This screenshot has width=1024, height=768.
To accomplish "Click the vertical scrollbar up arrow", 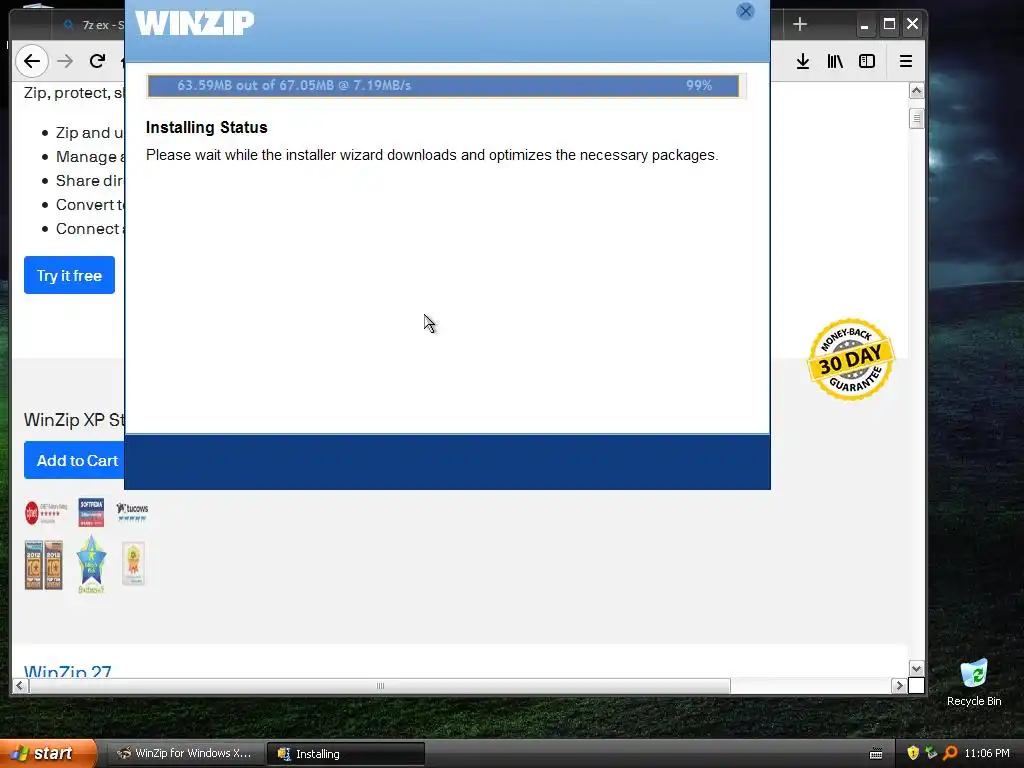I will (x=916, y=91).
